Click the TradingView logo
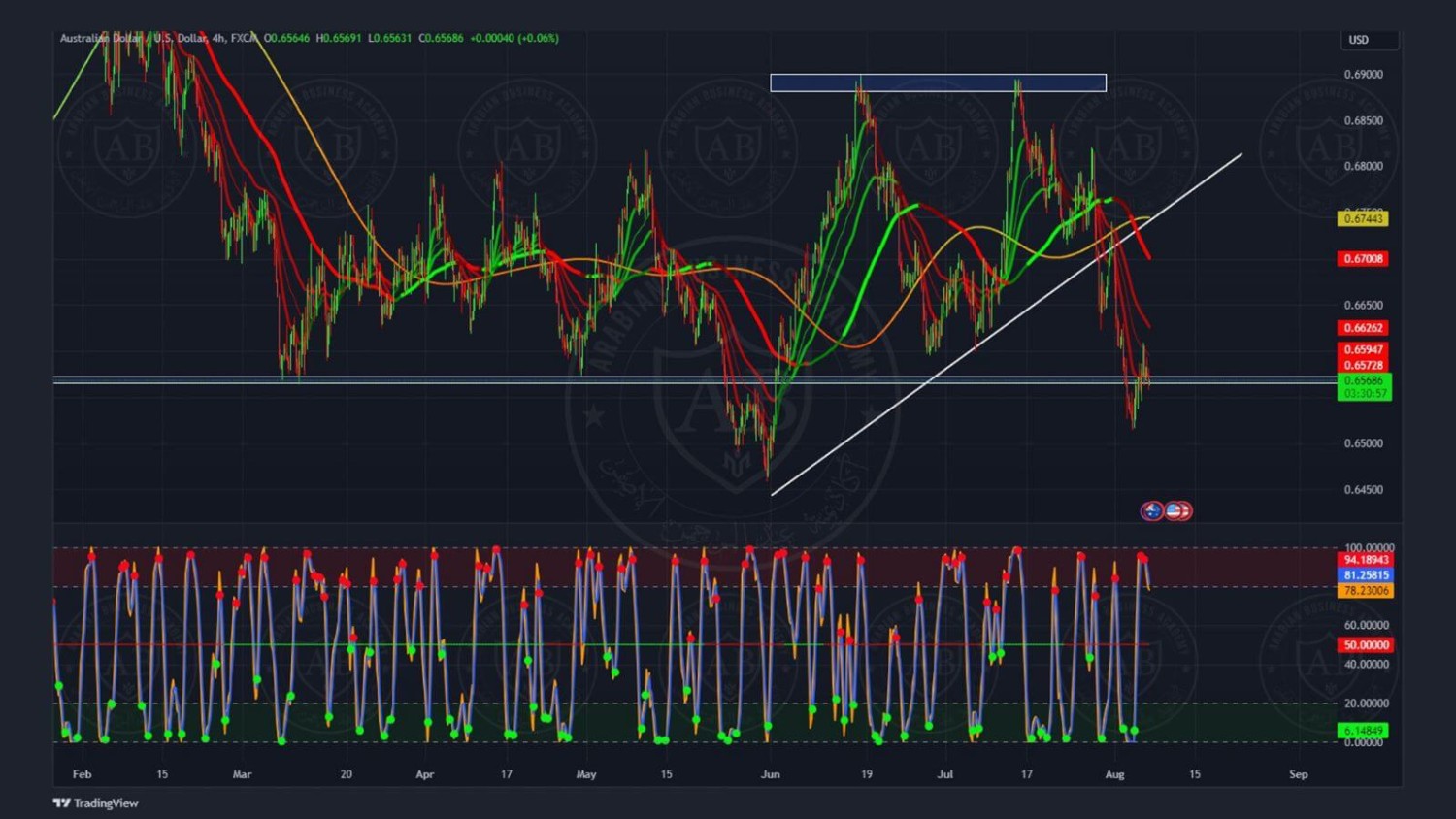The image size is (1456, 819). tap(95, 803)
